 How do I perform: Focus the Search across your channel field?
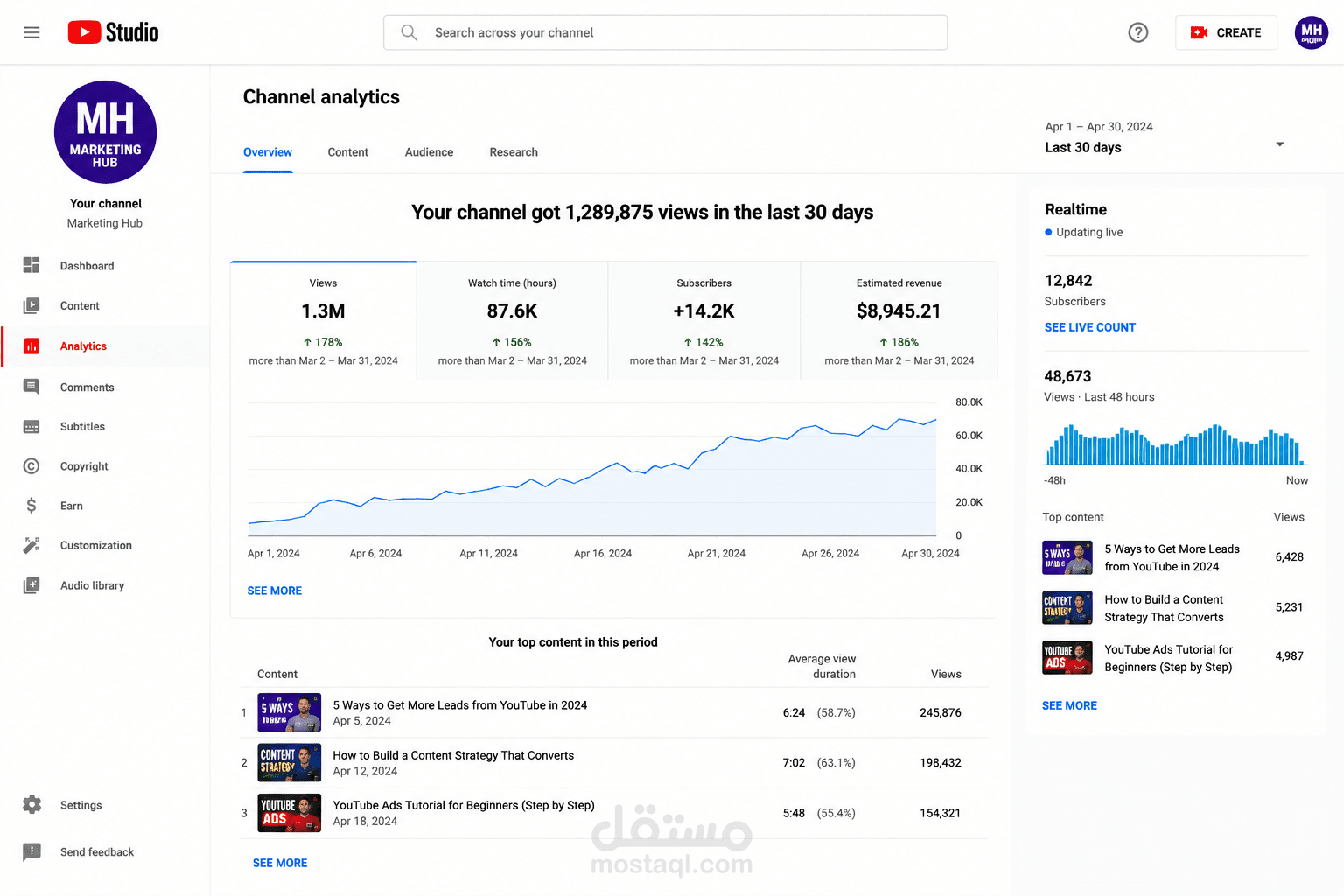click(x=665, y=32)
